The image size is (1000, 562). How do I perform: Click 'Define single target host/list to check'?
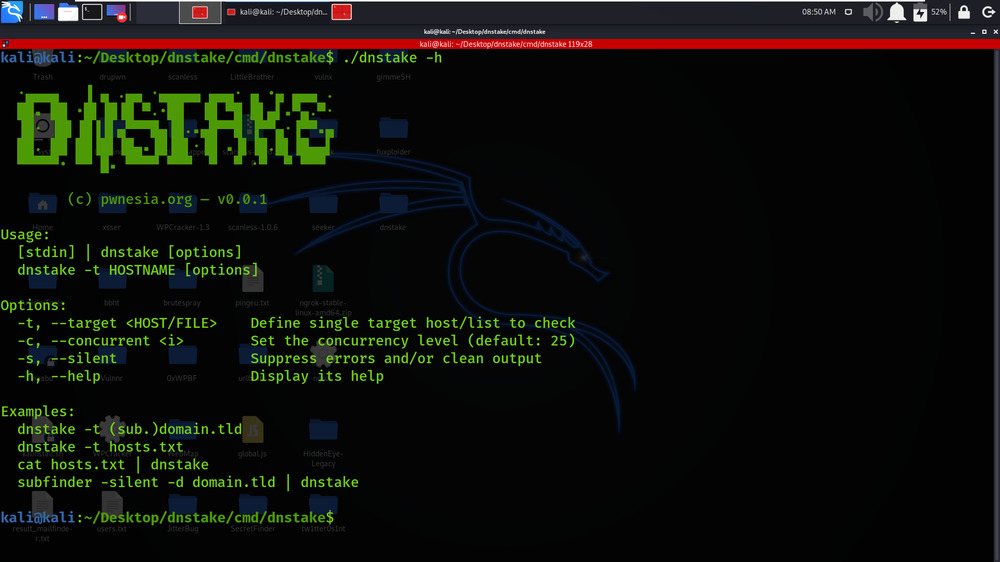coord(413,323)
